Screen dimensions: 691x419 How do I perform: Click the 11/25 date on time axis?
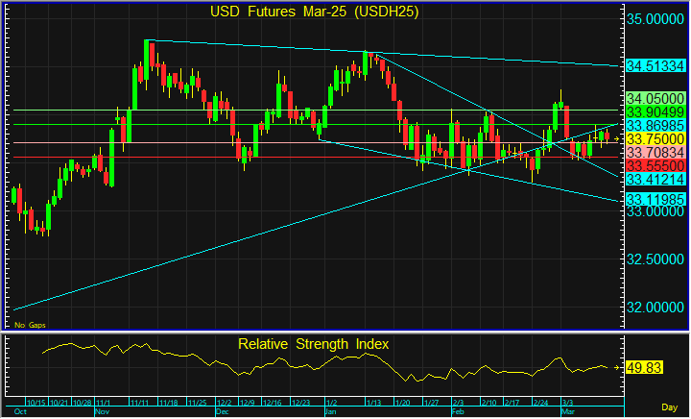pos(197,403)
